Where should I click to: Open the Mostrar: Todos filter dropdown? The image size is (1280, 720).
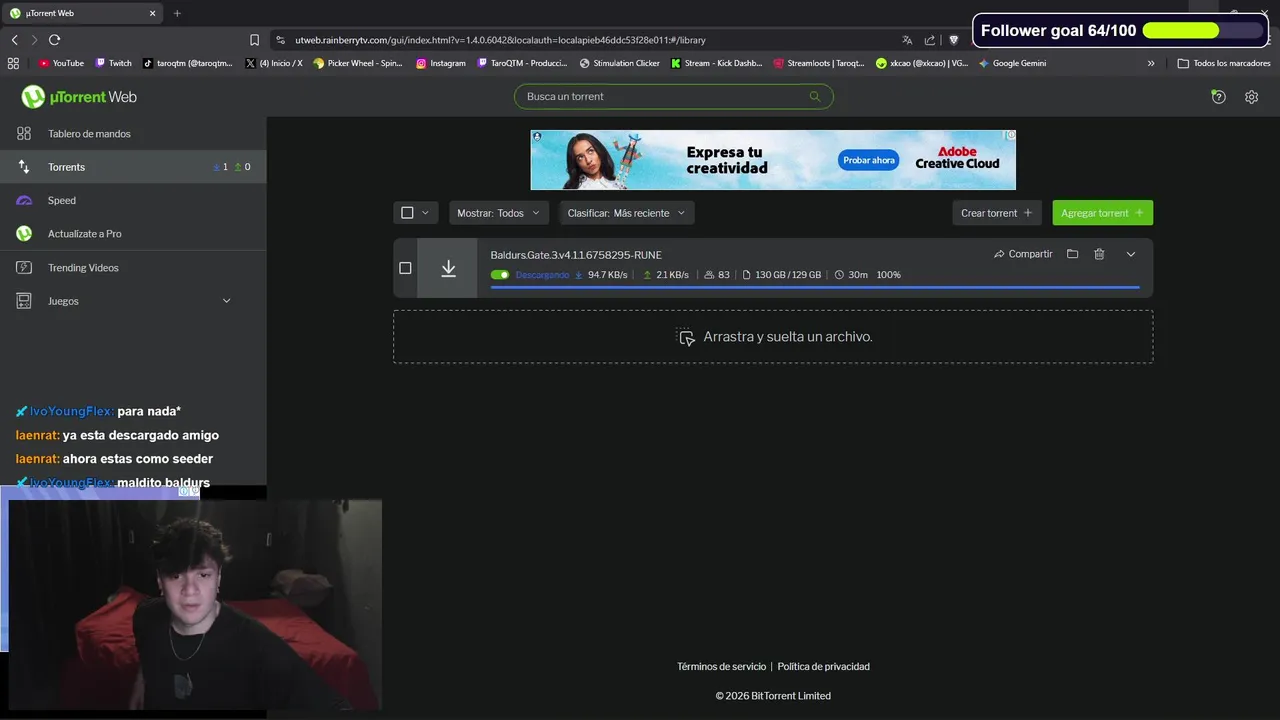(498, 213)
